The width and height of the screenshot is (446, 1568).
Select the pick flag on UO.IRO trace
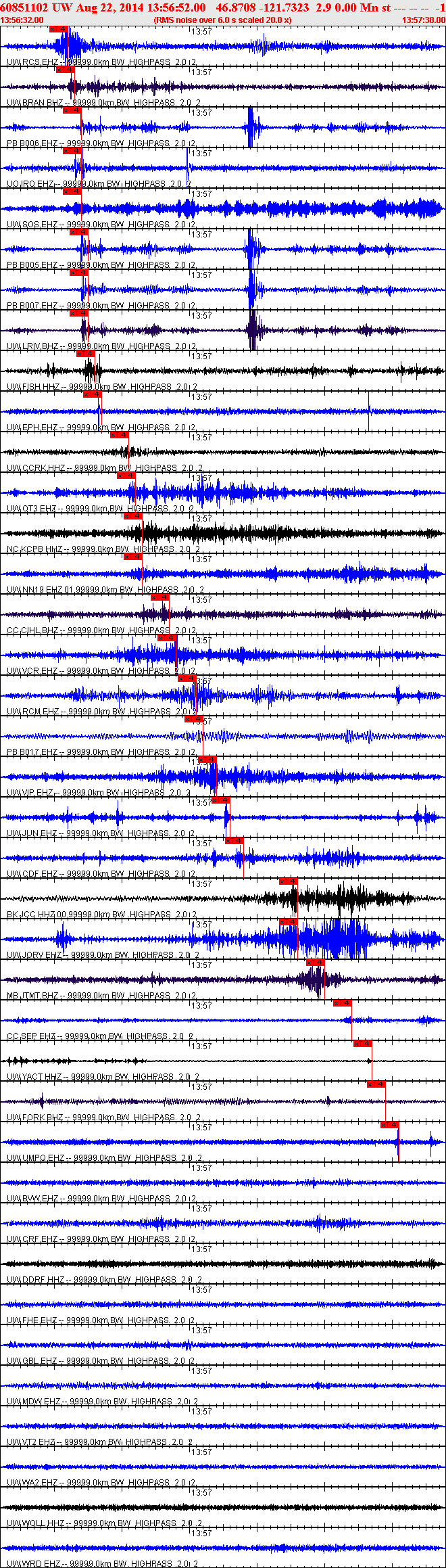(x=72, y=151)
